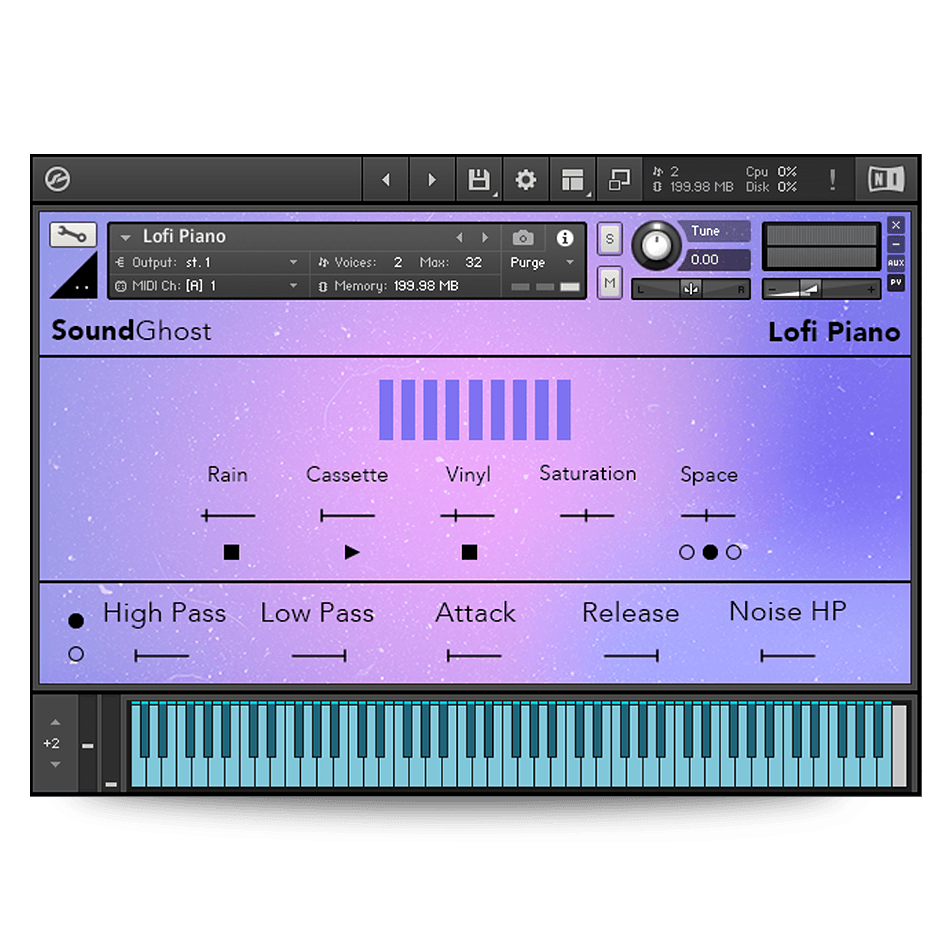Click the Lofi Piano instrument name field

(x=184, y=236)
